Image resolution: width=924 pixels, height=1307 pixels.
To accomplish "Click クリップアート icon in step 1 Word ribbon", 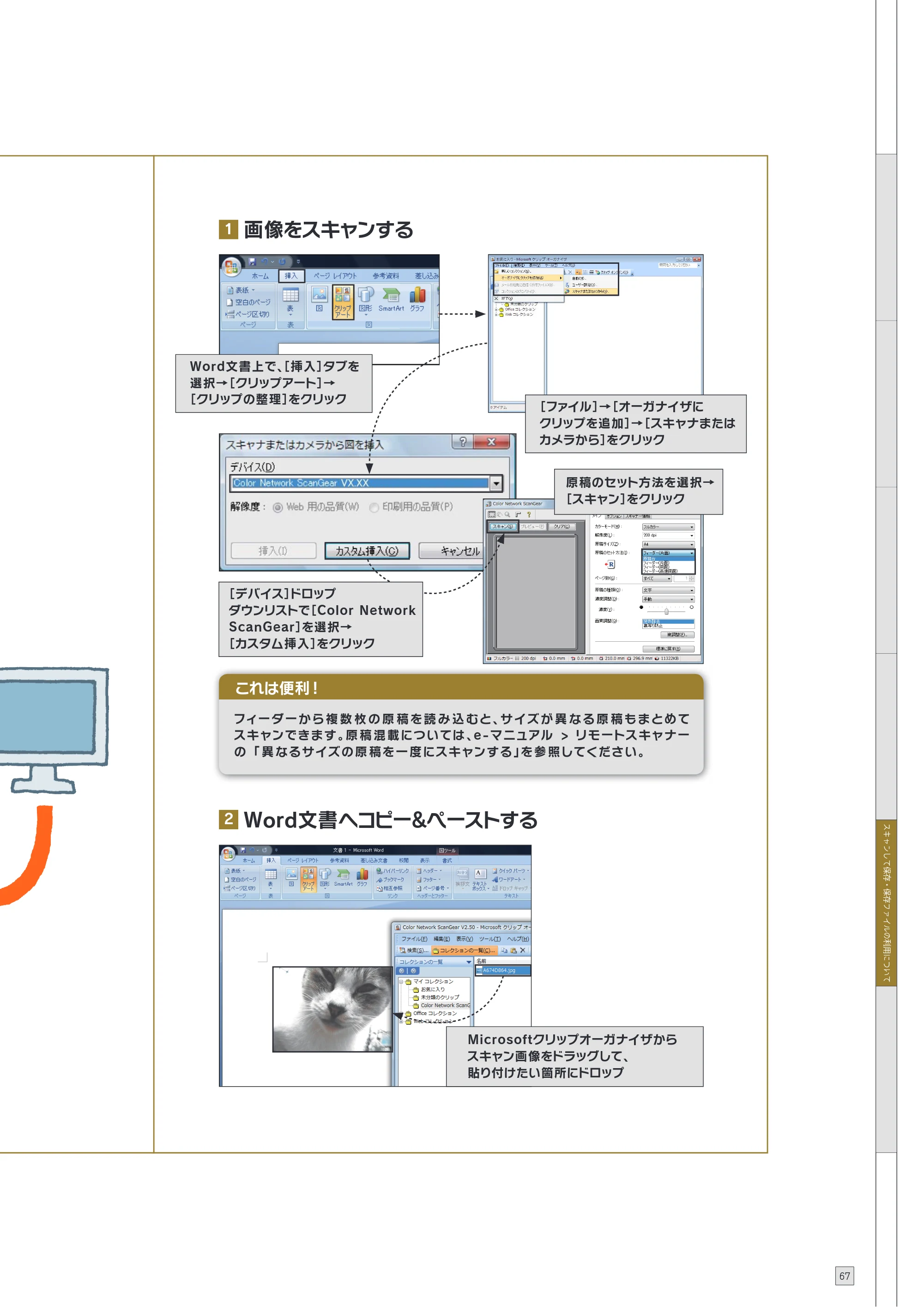I will tap(343, 302).
